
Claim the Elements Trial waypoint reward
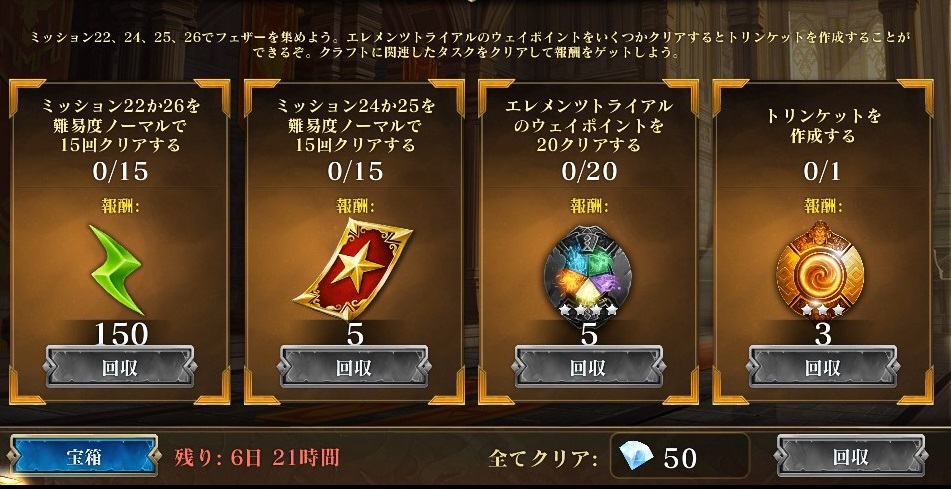click(x=589, y=366)
